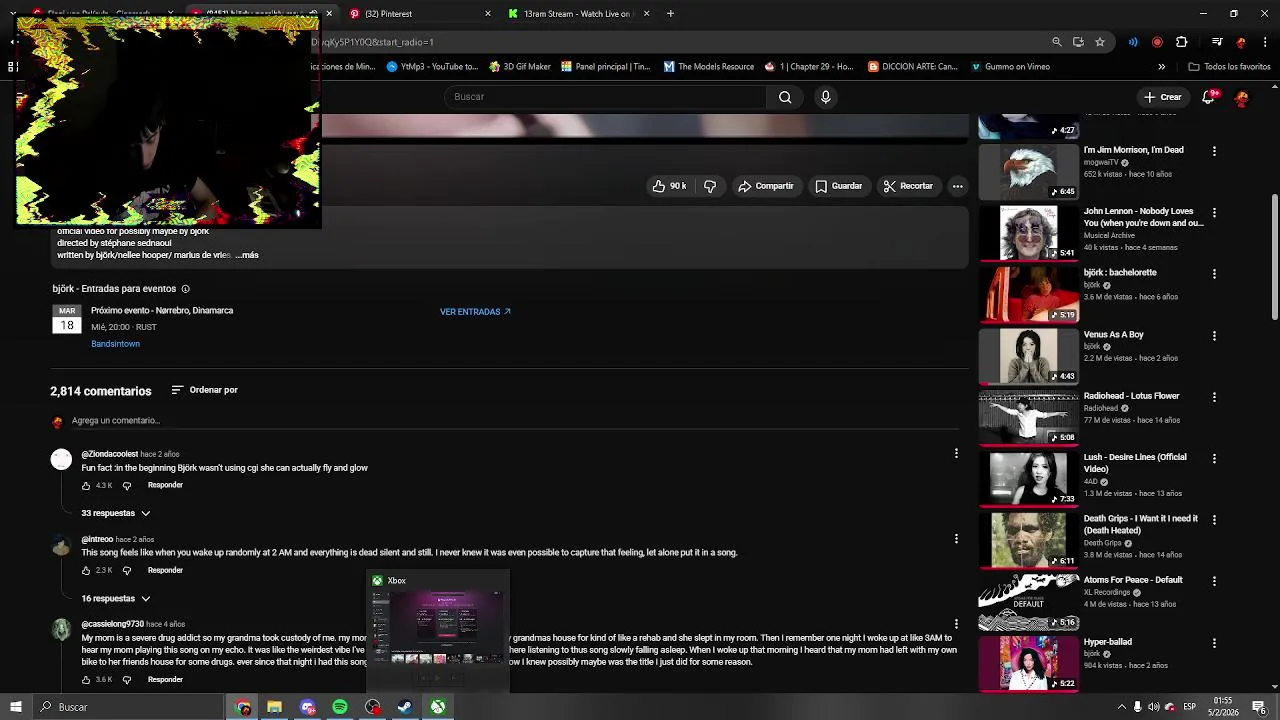Image resolution: width=1280 pixels, height=720 pixels.
Task: Open options for Hyper-ballad video
Action: coord(1214,643)
